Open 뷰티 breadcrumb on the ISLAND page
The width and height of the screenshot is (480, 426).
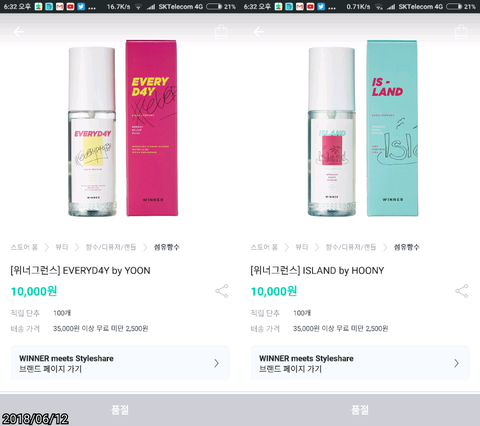302,247
